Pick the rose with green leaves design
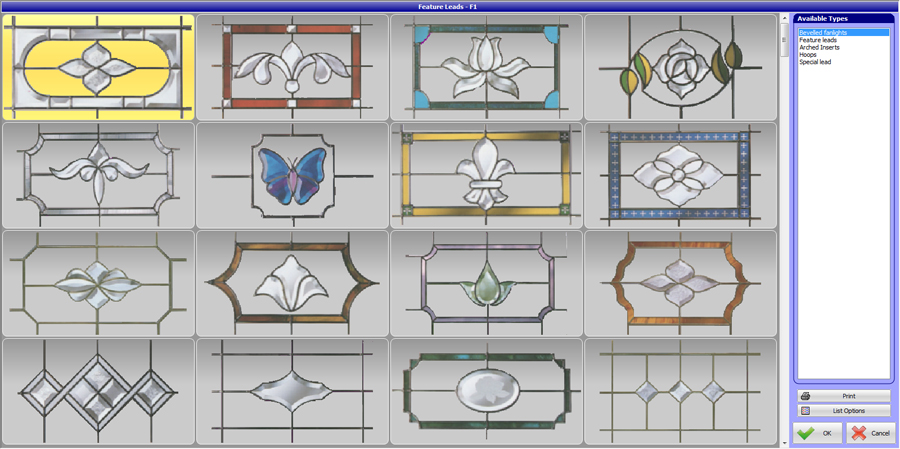This screenshot has height=449, width=900. click(x=680, y=68)
